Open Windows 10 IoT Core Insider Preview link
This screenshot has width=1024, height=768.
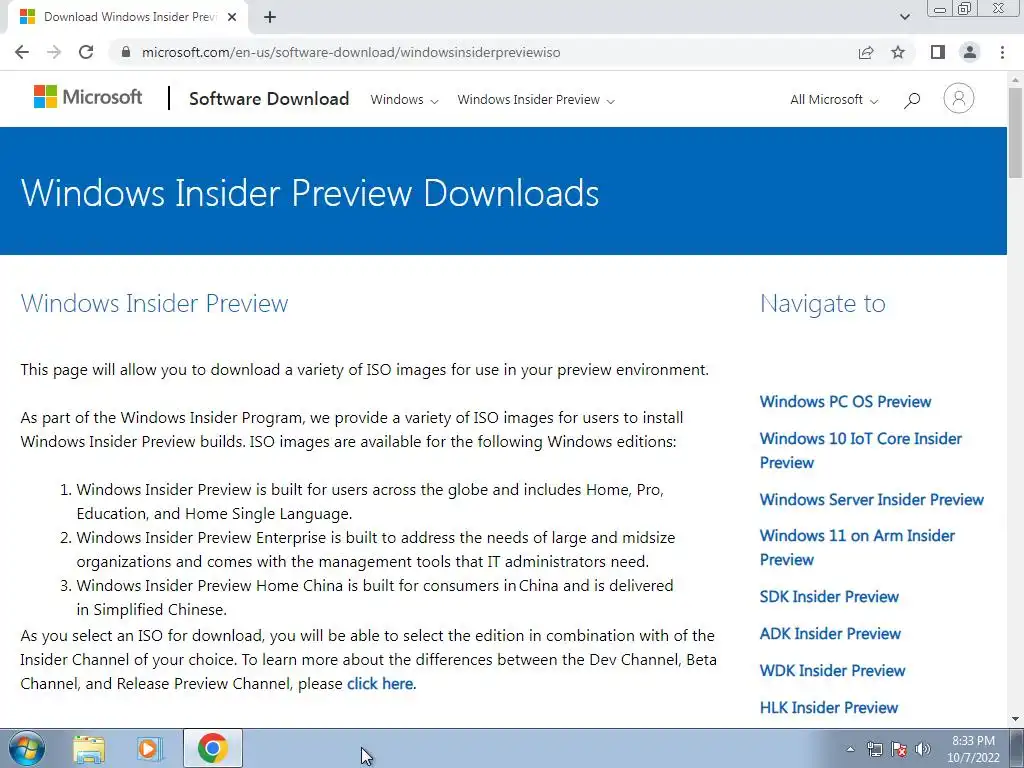[860, 451]
